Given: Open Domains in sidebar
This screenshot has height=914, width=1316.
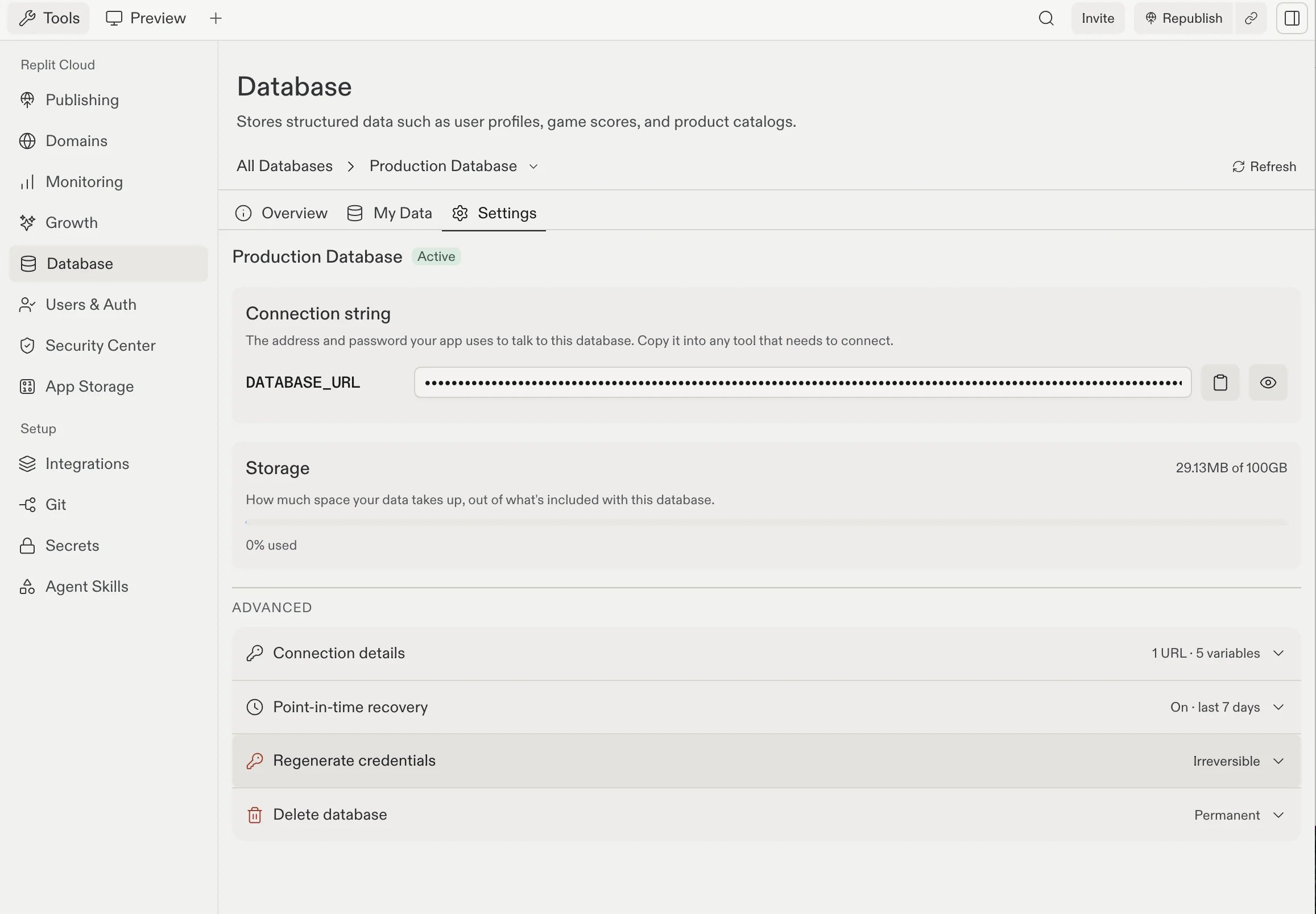Looking at the screenshot, I should coord(108,141).
